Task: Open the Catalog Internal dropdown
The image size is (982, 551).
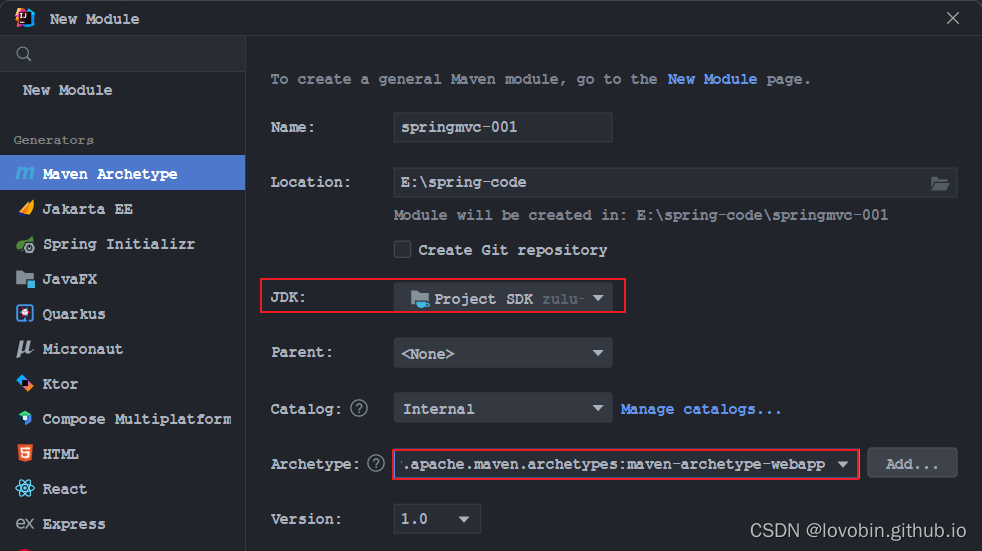Action: 503,408
